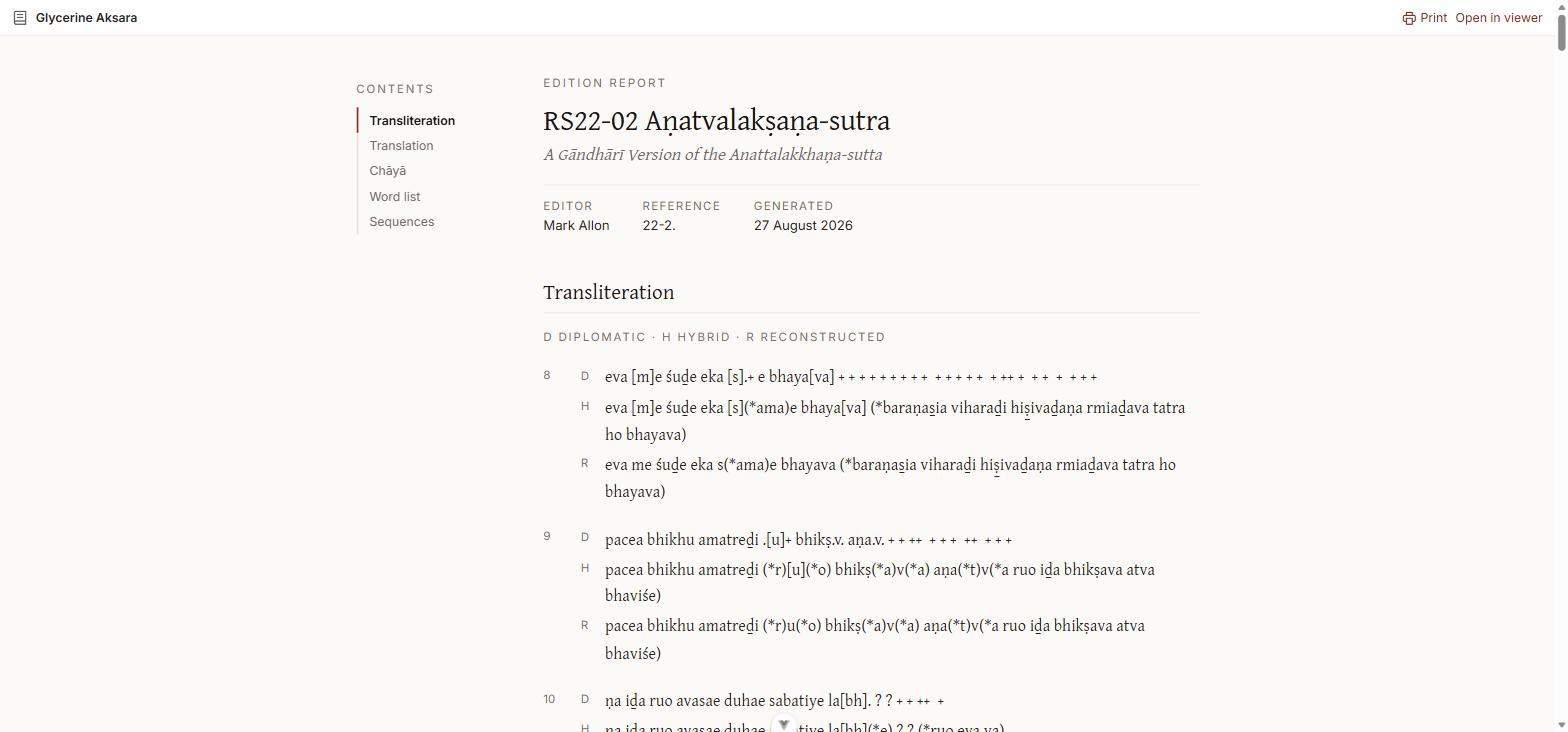The width and height of the screenshot is (1568, 732).
Task: Click the hybrid text of line 8
Action: coord(895,421)
